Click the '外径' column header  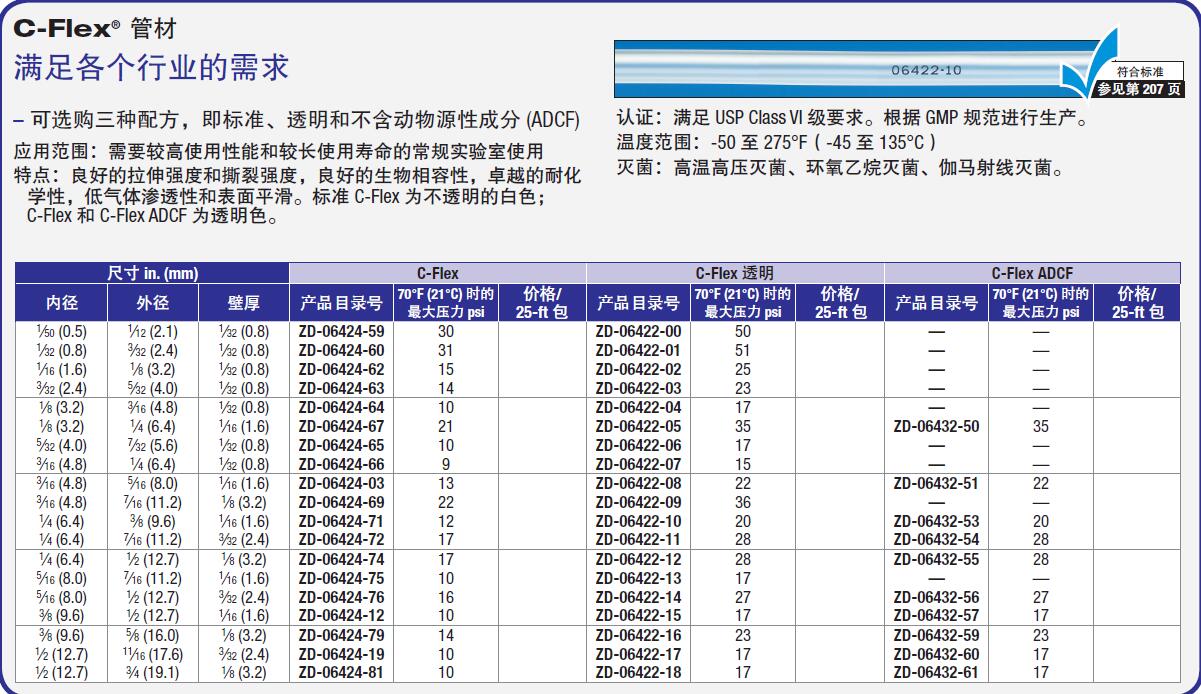pos(153,302)
